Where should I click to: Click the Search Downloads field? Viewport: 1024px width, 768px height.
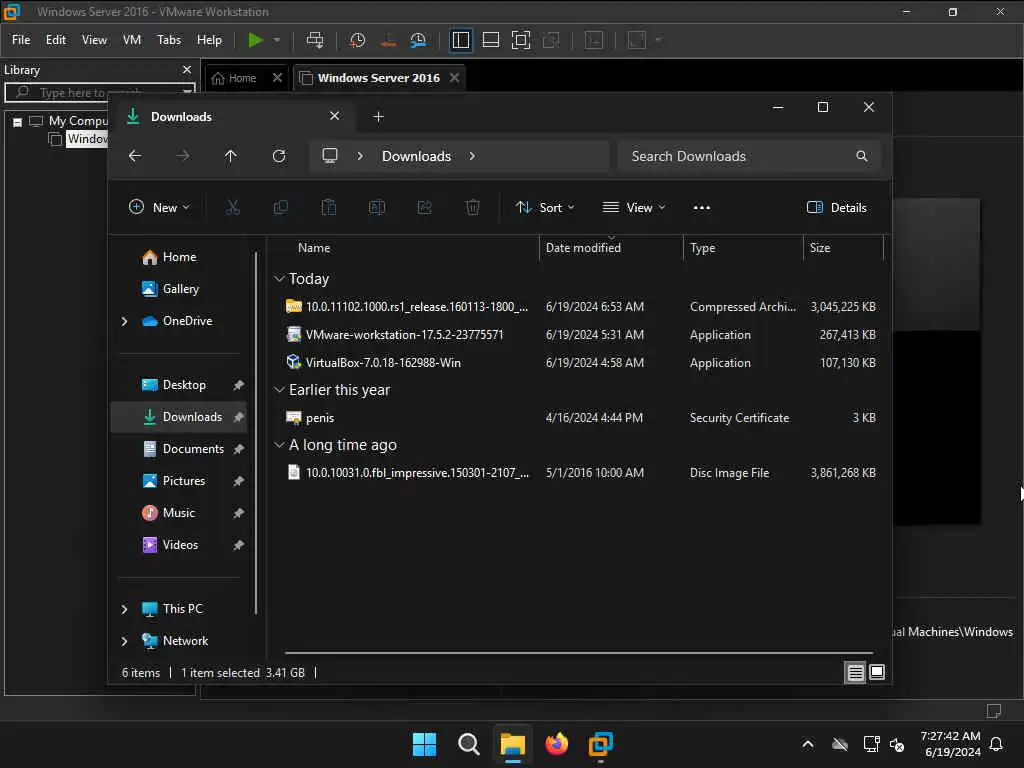[x=749, y=156]
